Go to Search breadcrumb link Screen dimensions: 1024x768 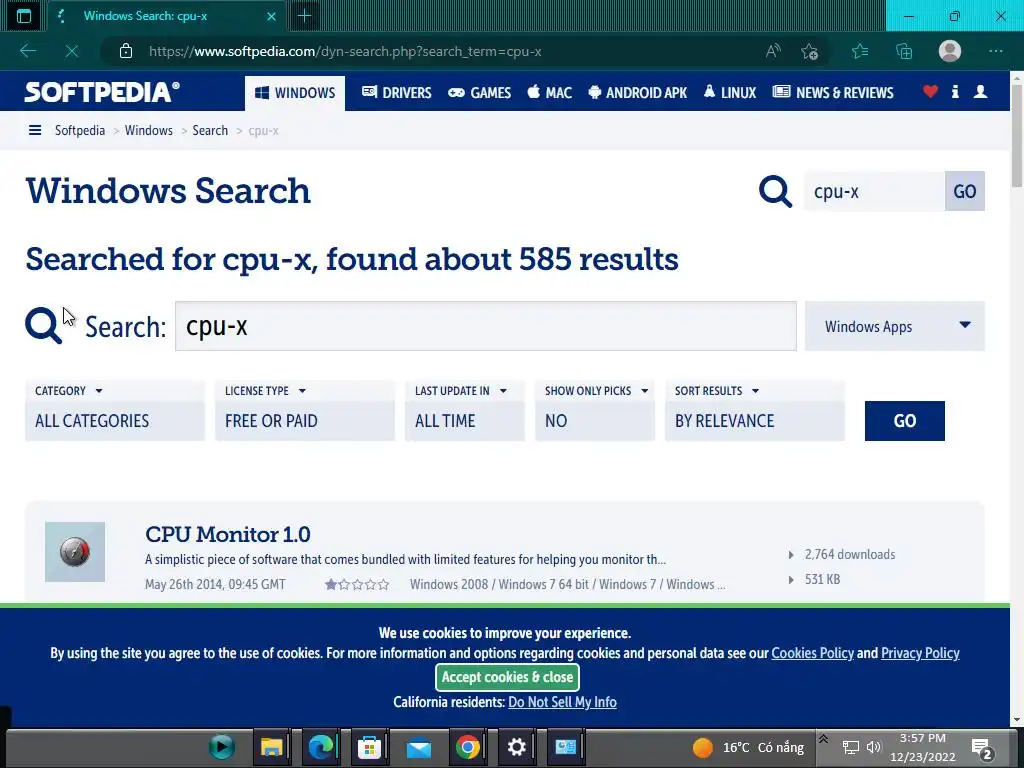coord(210,131)
